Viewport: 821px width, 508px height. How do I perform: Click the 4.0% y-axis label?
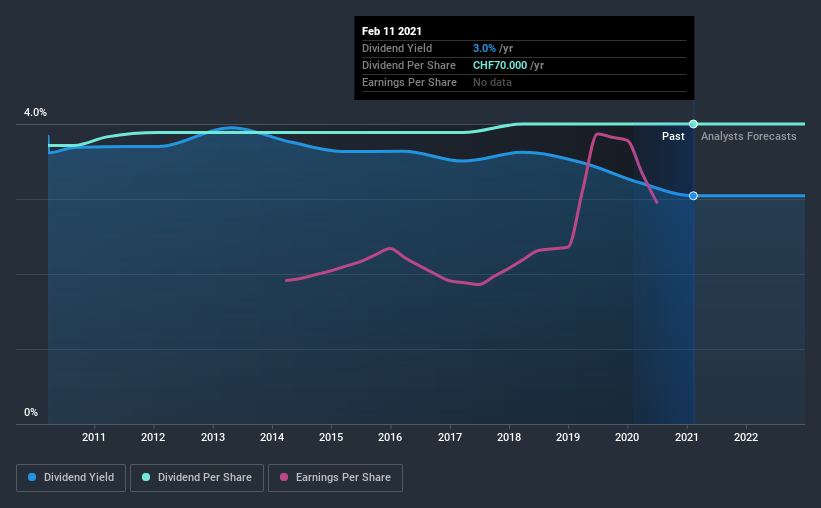click(35, 113)
